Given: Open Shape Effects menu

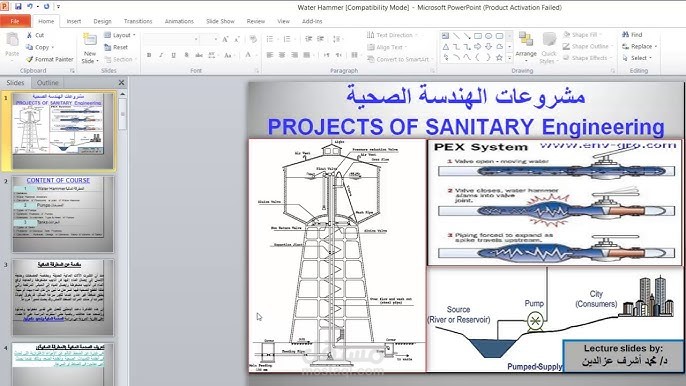Looking at the screenshot, I should [x=587, y=58].
